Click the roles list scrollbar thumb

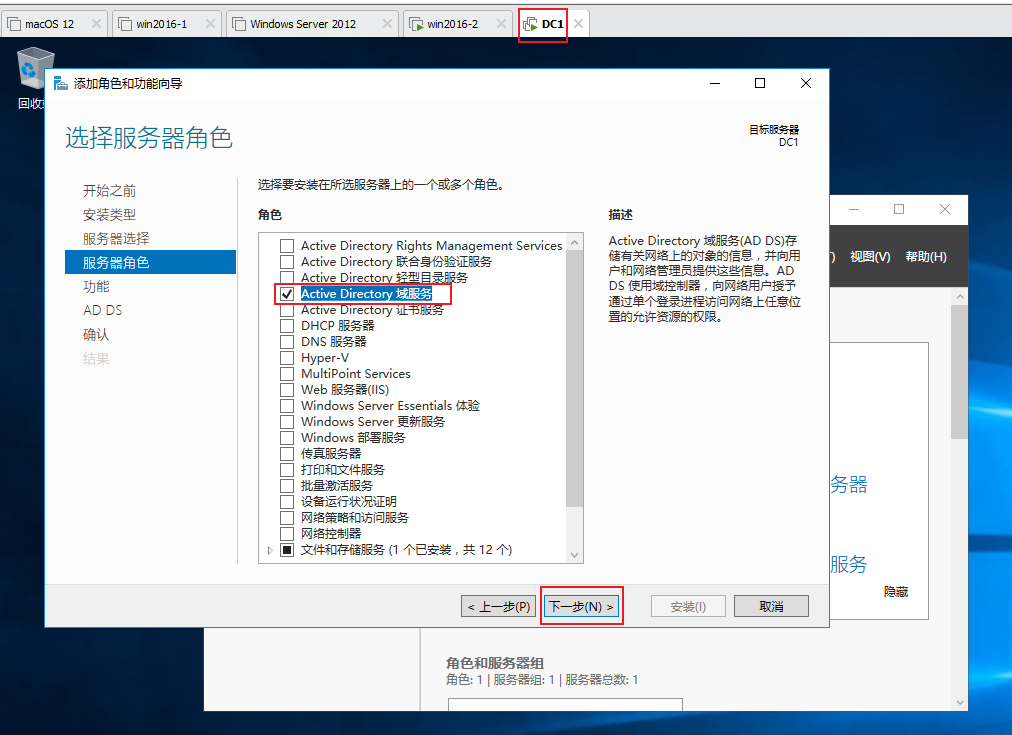pos(574,379)
